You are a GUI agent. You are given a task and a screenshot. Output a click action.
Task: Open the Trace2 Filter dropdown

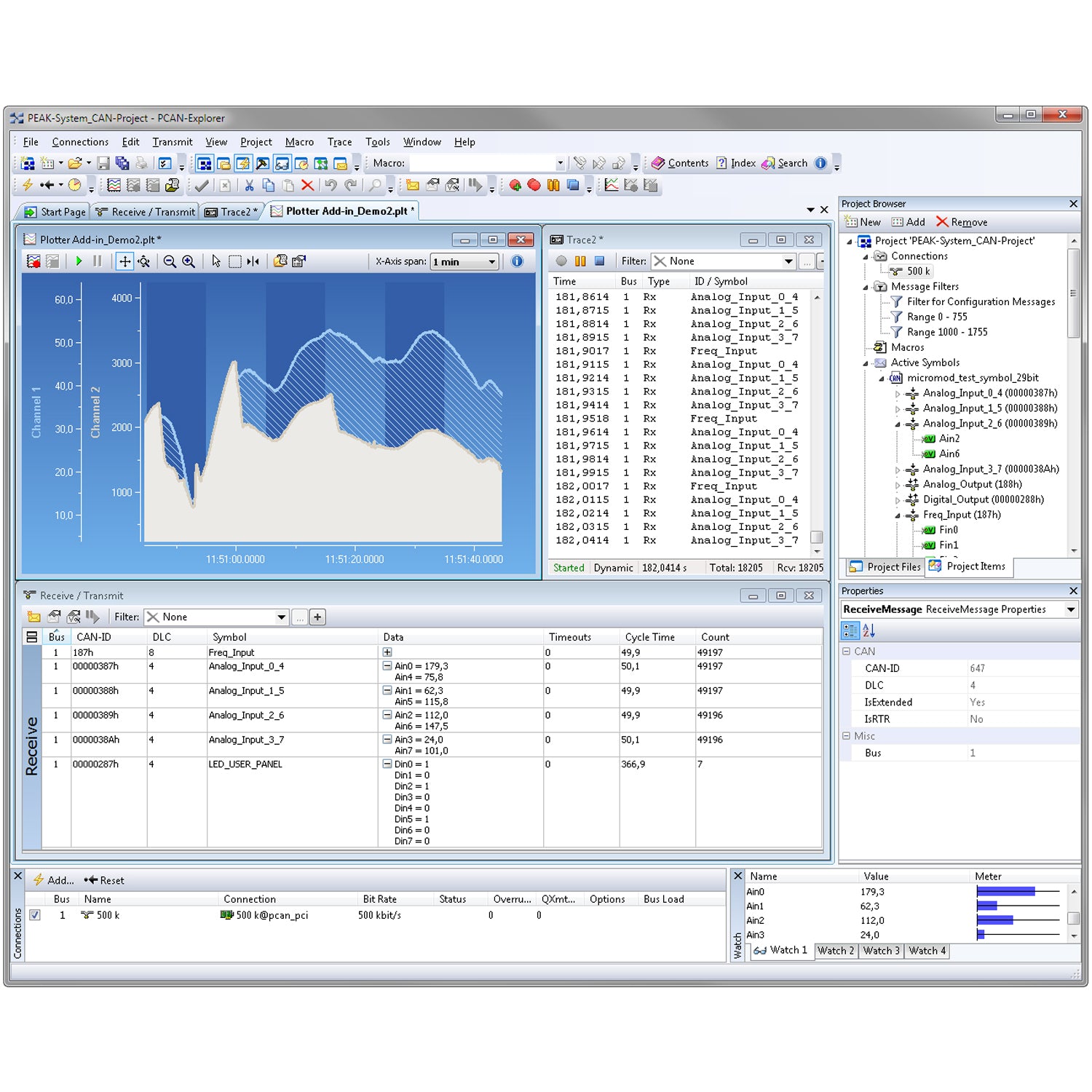(788, 261)
